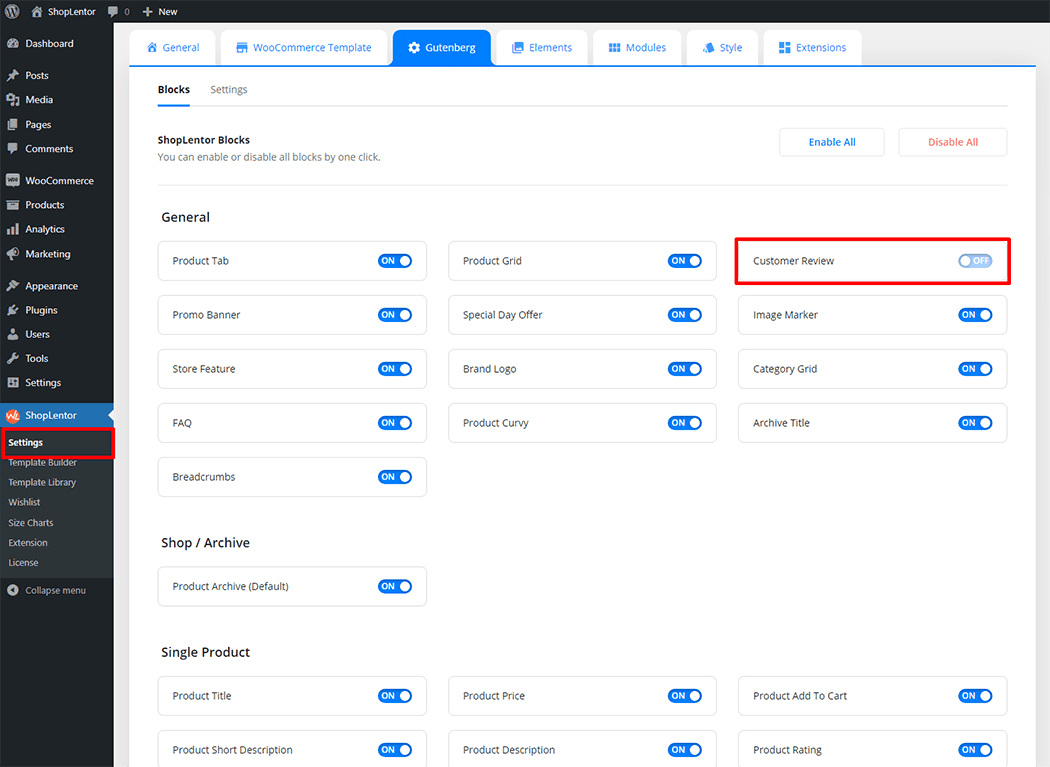Switch to the Elements tab
The image size is (1050, 767).
click(x=542, y=48)
